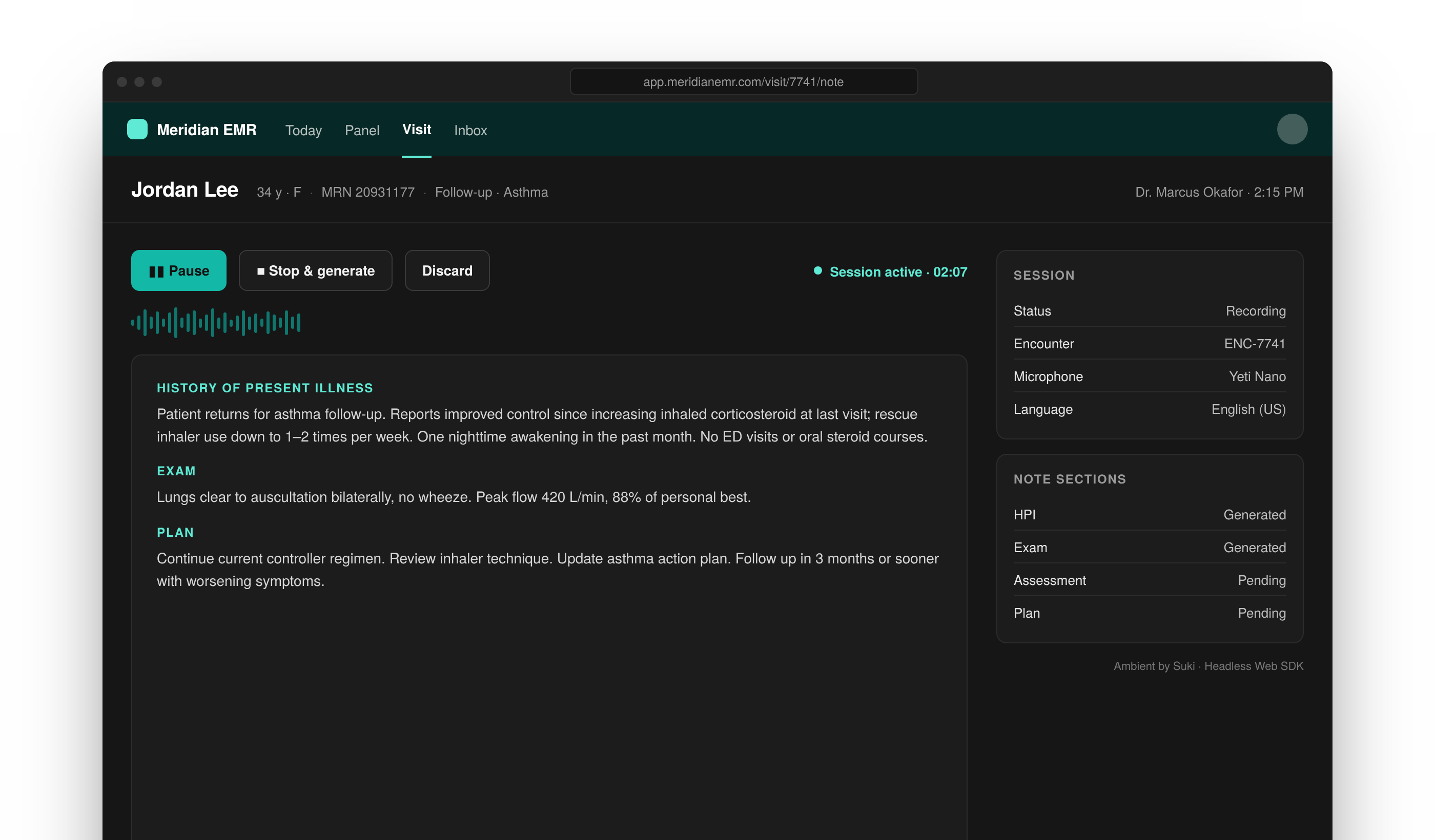Viewport: 1435px width, 840px height.
Task: Select the Visit tab
Action: click(x=417, y=130)
